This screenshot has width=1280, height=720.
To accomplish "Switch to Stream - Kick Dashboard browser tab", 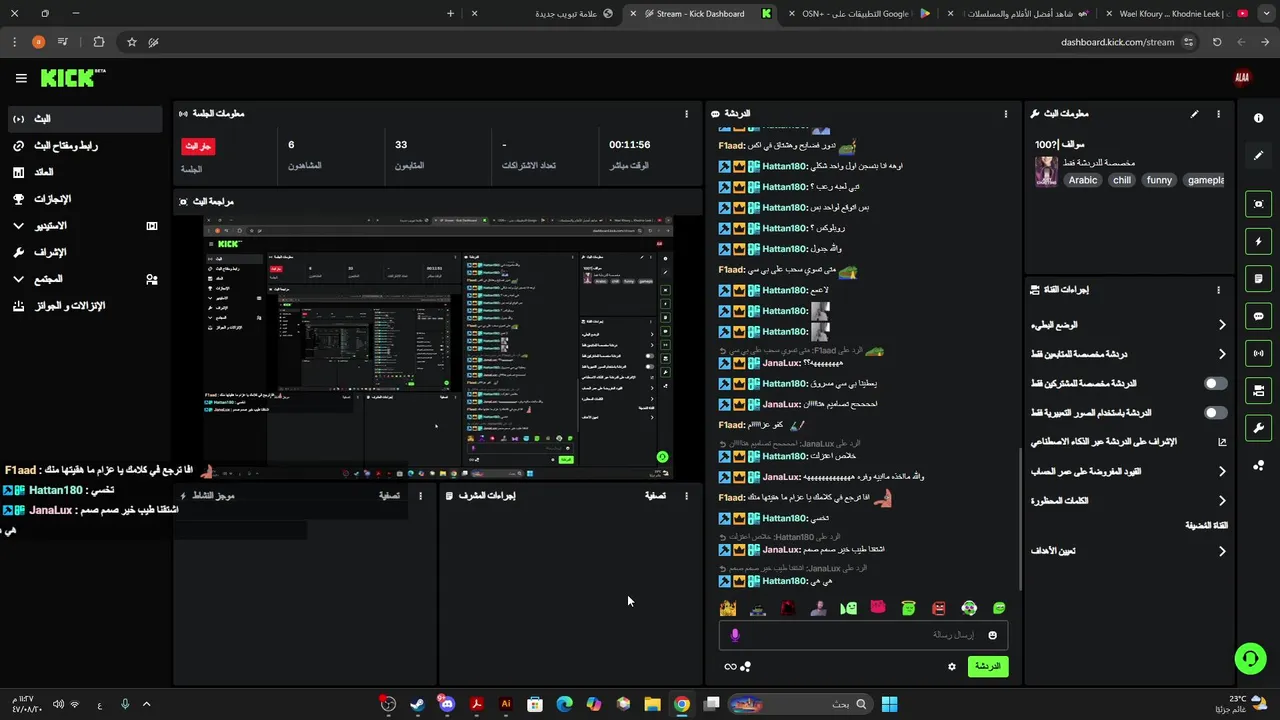I will [700, 14].
